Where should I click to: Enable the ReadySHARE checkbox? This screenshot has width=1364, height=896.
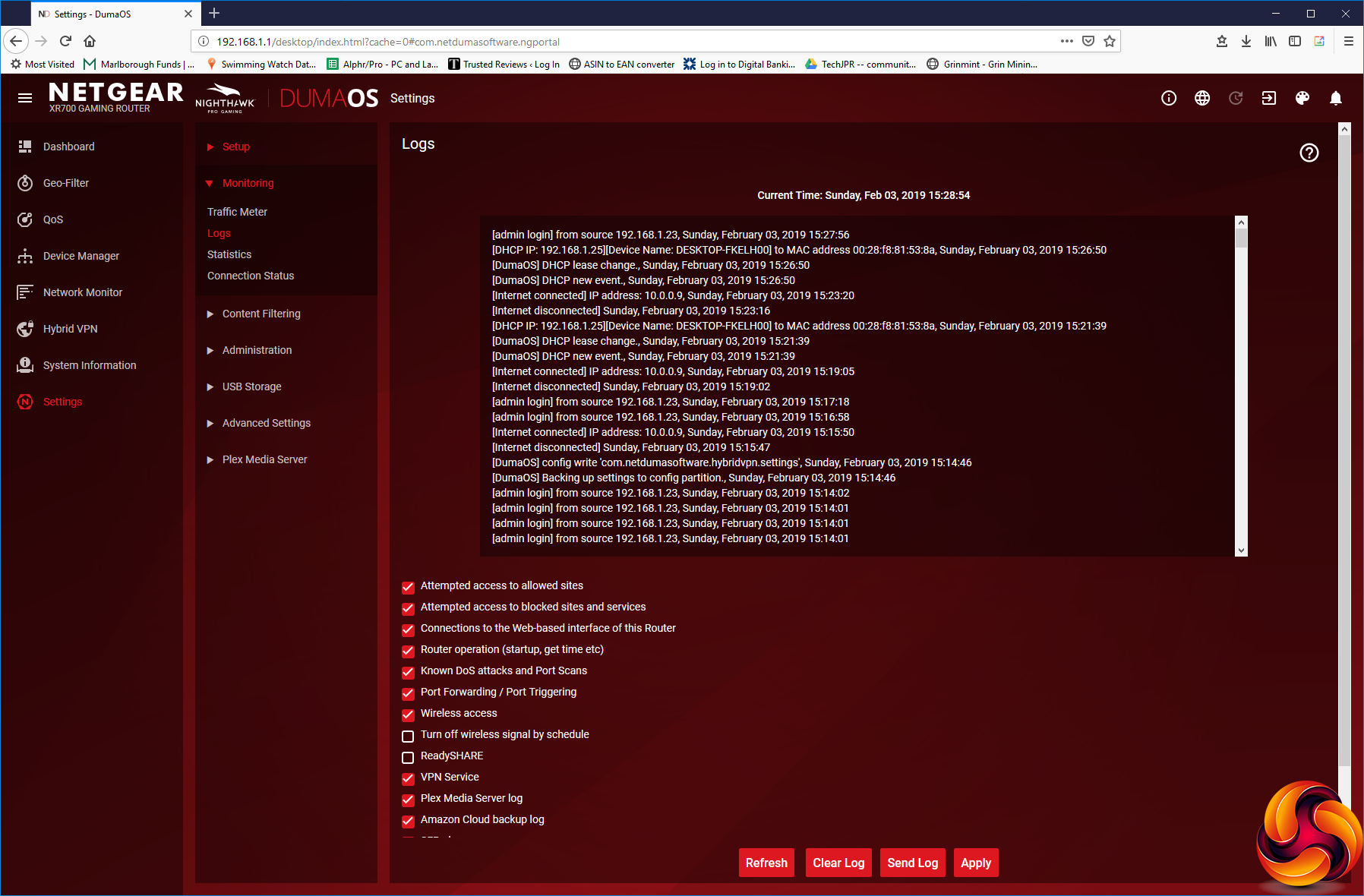click(408, 757)
